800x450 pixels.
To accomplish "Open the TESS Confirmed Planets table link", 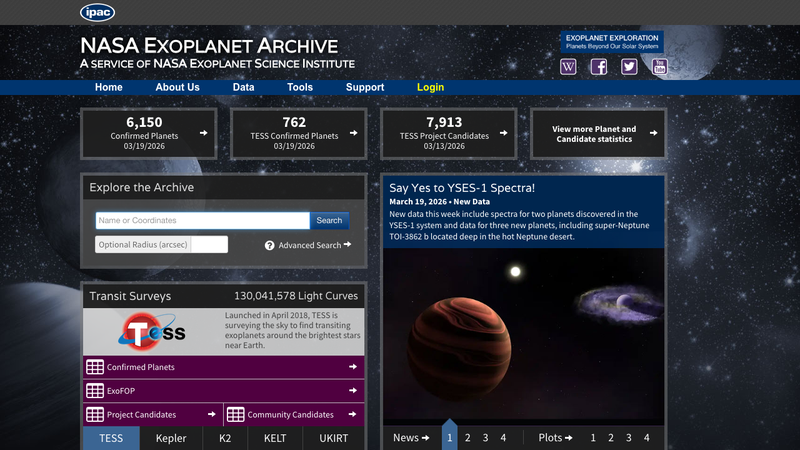I will 223,367.
